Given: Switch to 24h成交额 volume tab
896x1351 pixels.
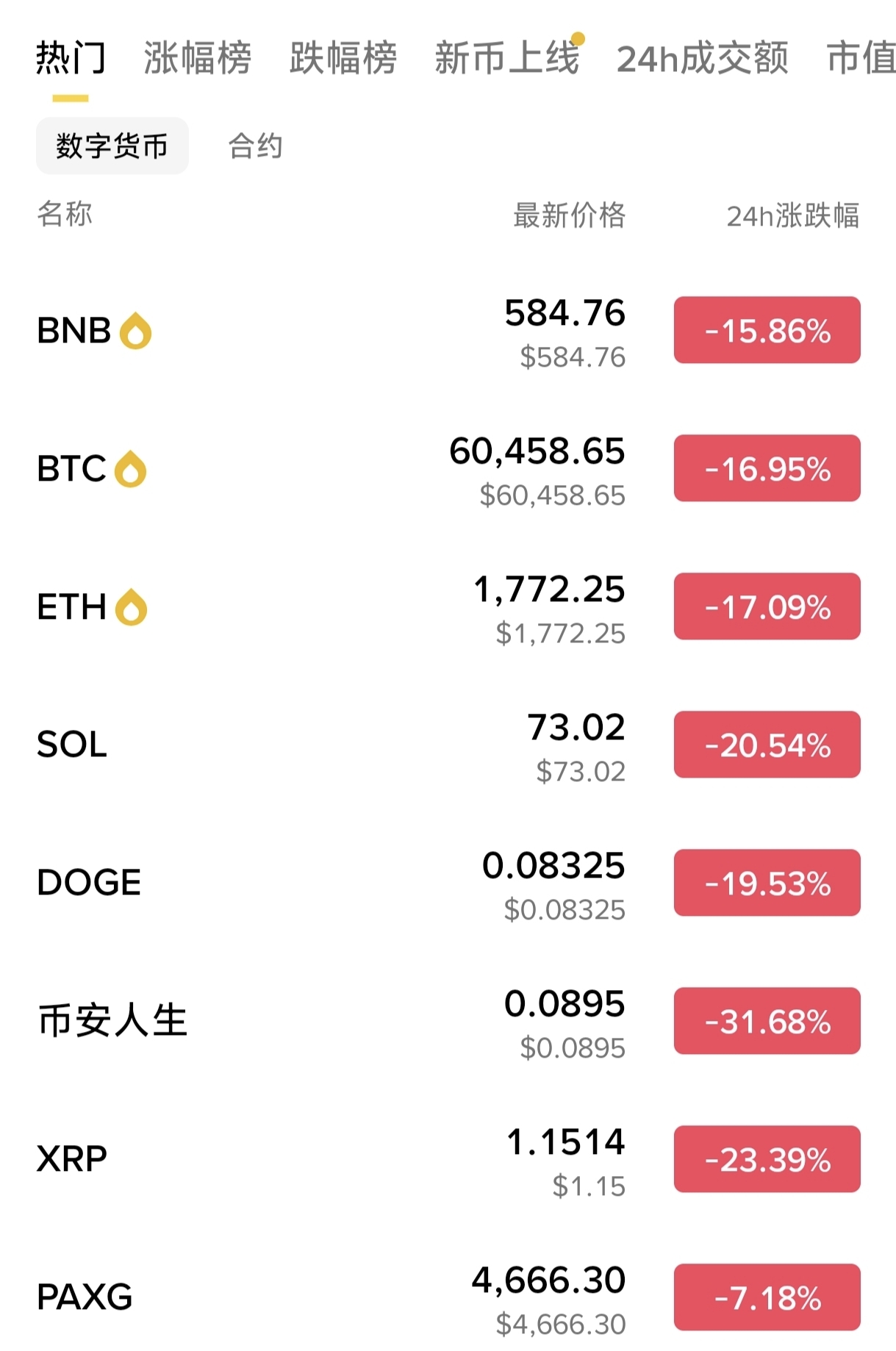Looking at the screenshot, I should point(703,59).
